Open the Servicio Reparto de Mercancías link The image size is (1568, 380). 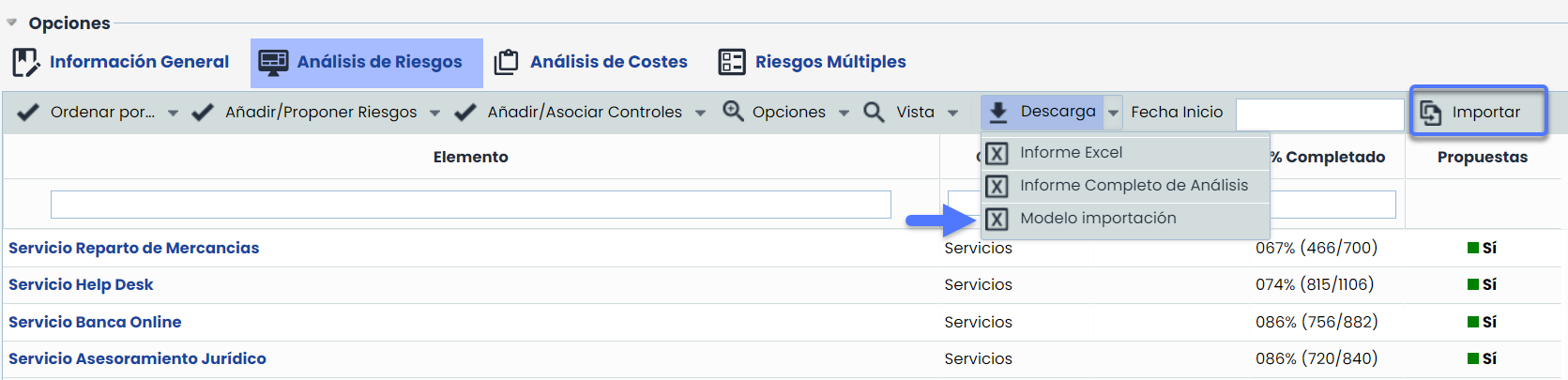pos(133,248)
